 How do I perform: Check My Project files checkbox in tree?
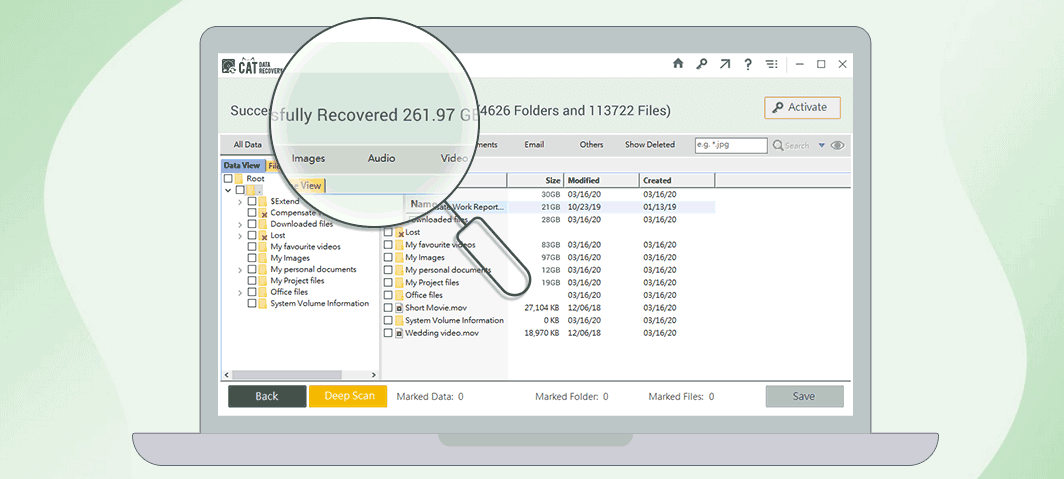click(x=252, y=281)
